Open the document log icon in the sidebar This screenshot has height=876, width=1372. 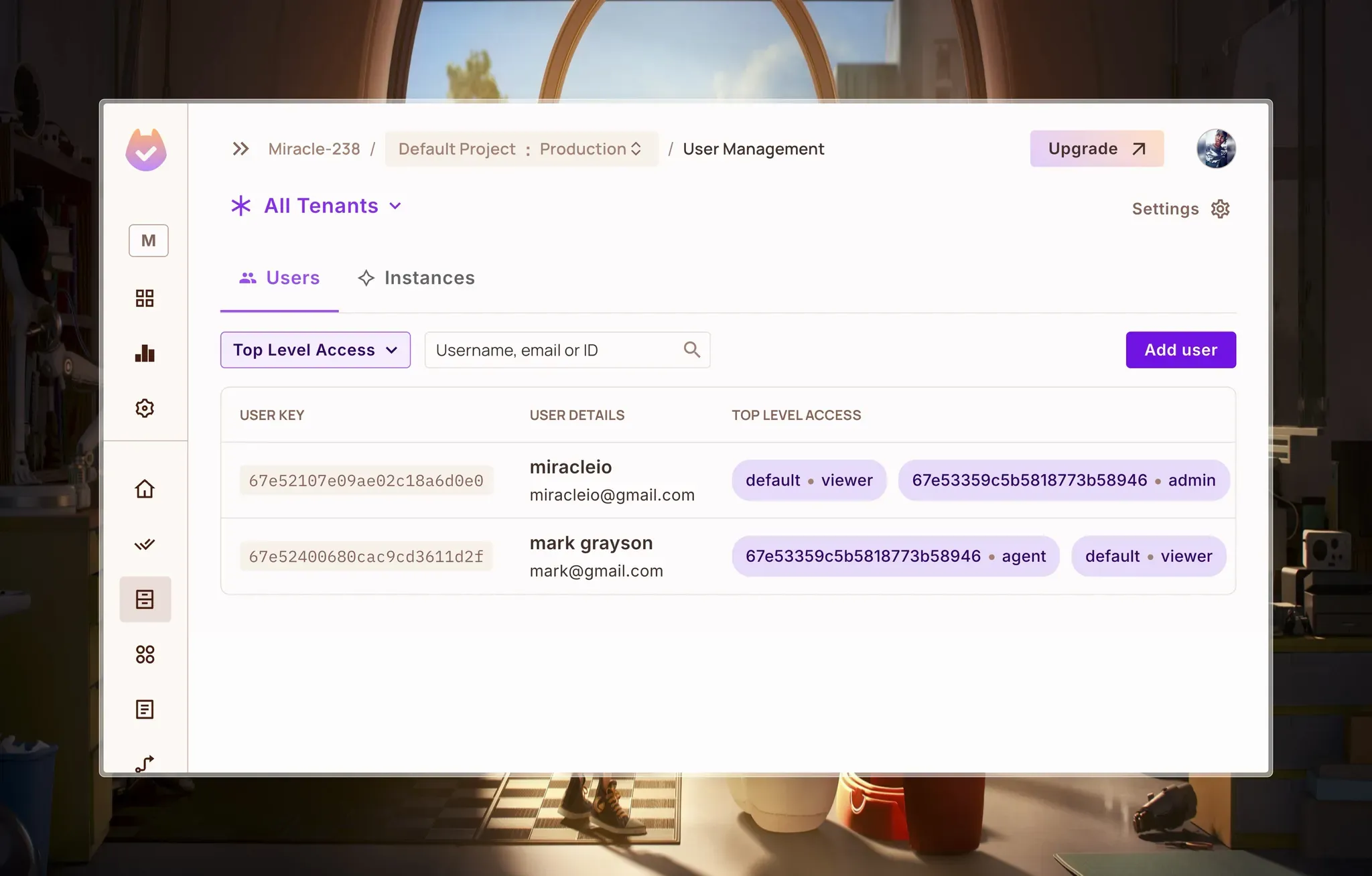(x=145, y=709)
